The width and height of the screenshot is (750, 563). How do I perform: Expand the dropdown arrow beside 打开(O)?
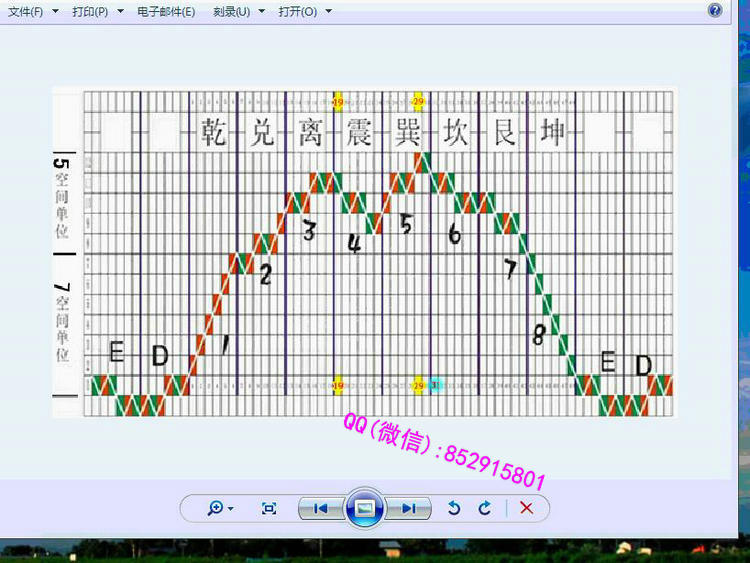329,11
